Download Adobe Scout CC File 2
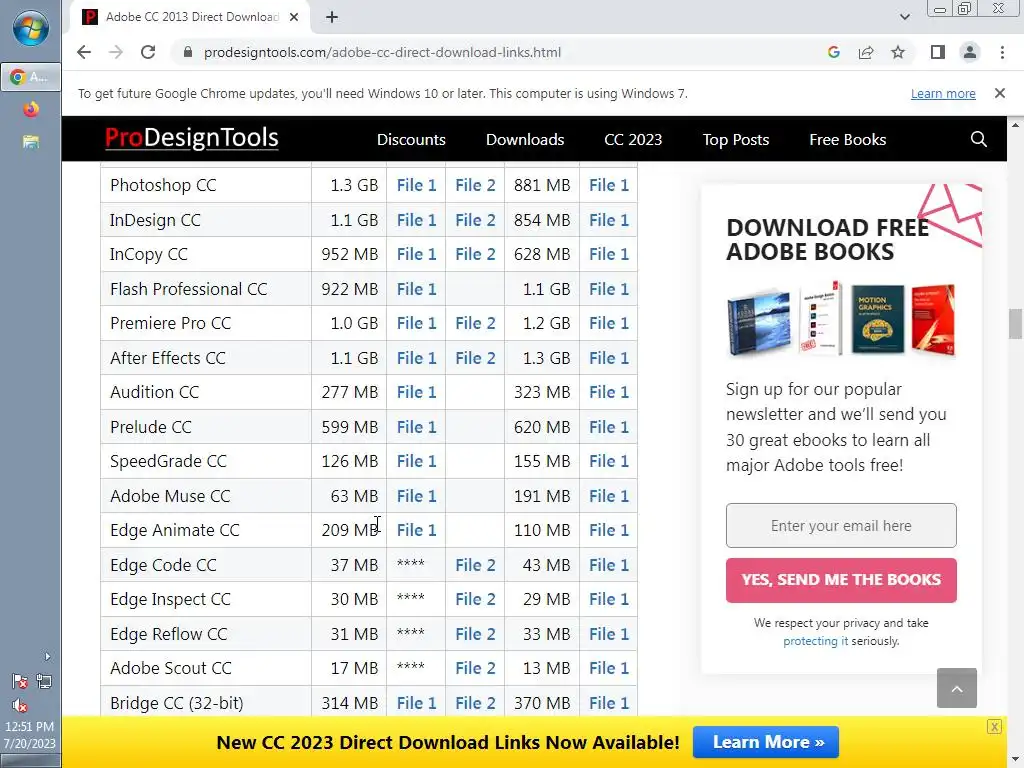 (475, 668)
